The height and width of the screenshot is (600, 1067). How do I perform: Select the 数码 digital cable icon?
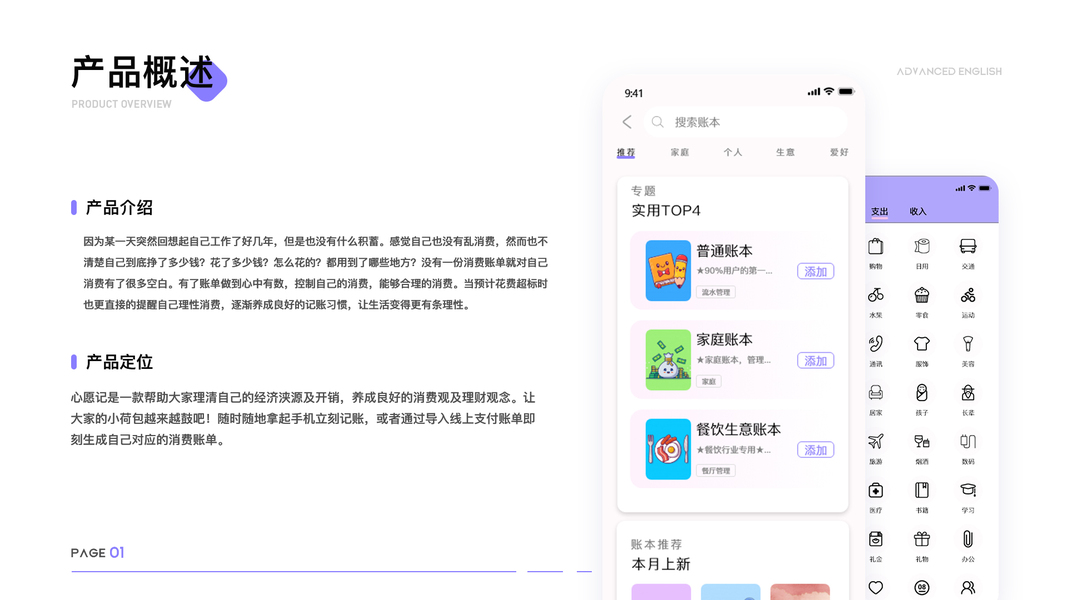(x=968, y=441)
